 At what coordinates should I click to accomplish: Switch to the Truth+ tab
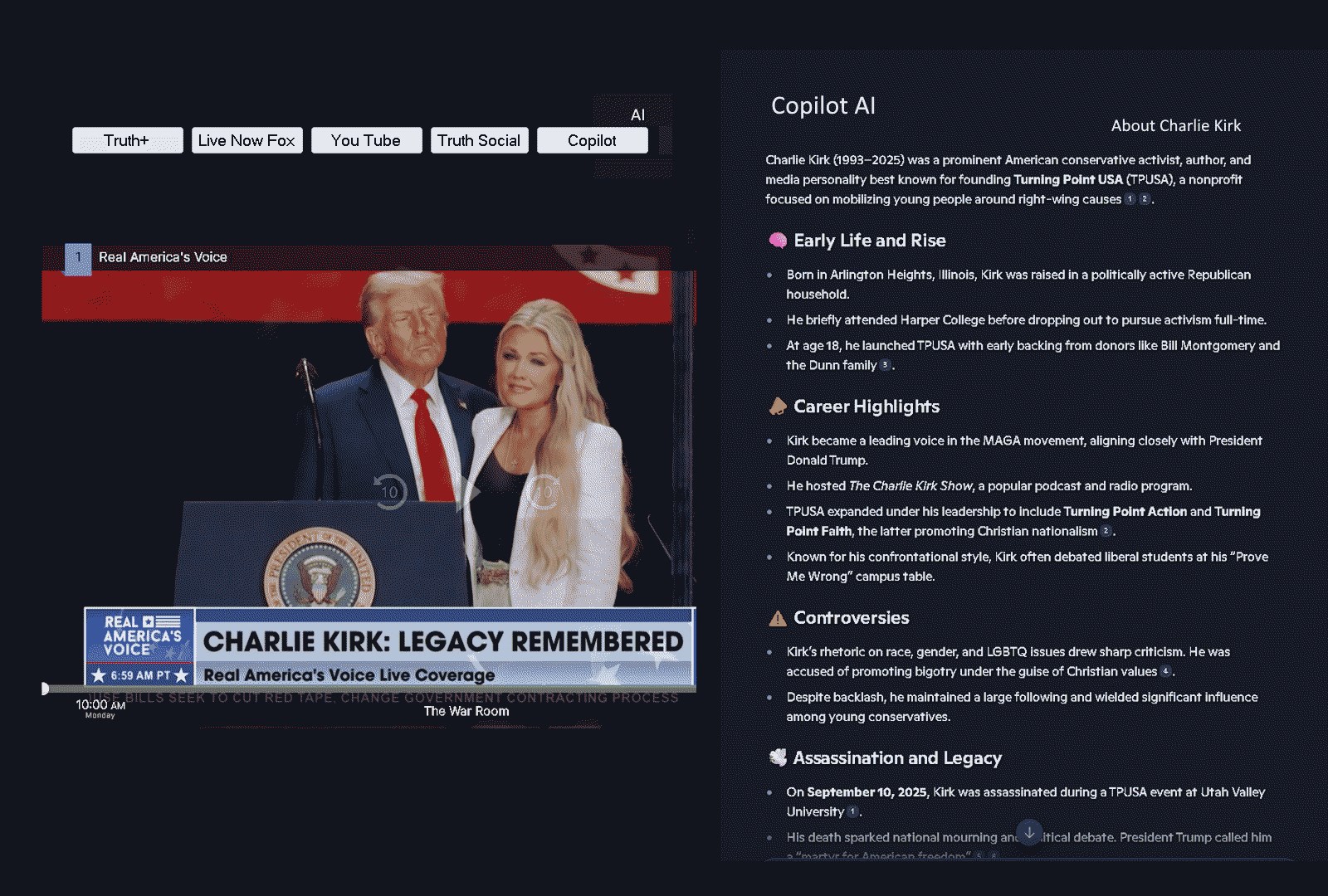(127, 140)
